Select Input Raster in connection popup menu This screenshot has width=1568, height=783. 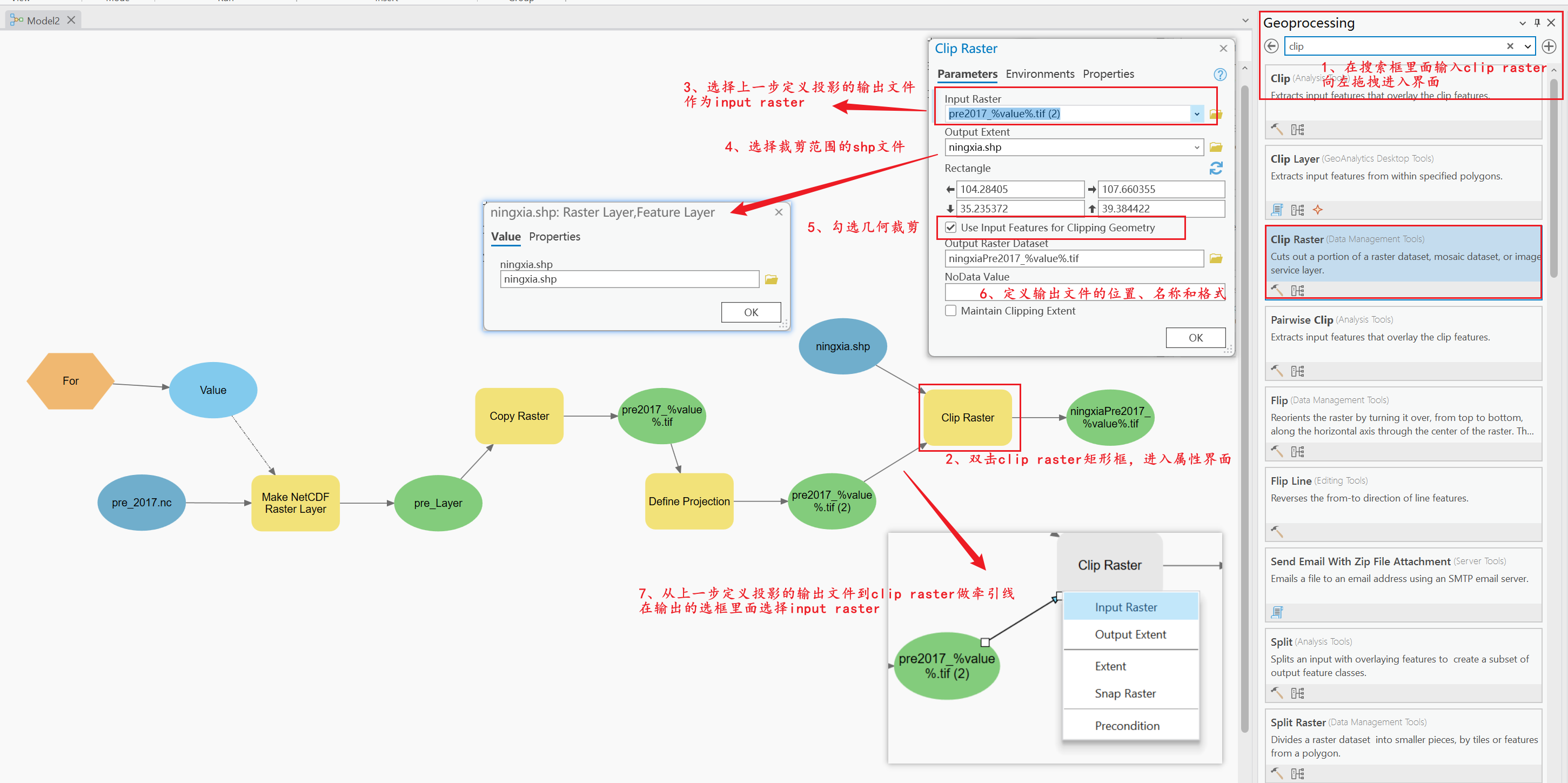1125,607
